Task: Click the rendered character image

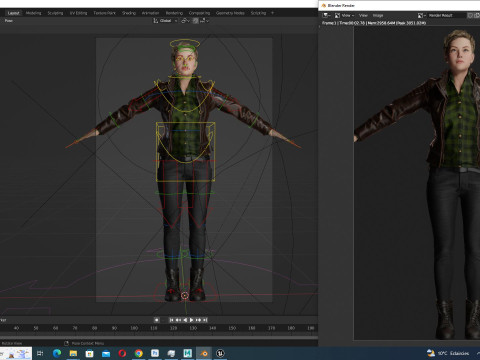Action: (417, 183)
